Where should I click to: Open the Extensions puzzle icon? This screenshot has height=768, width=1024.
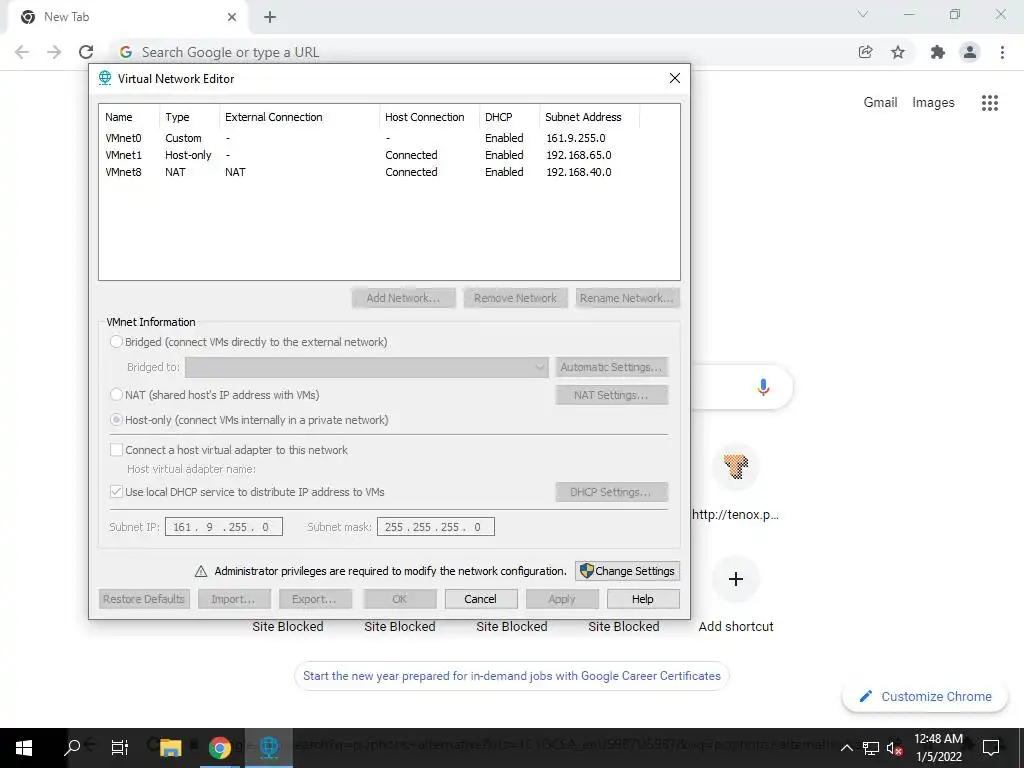(x=938, y=52)
